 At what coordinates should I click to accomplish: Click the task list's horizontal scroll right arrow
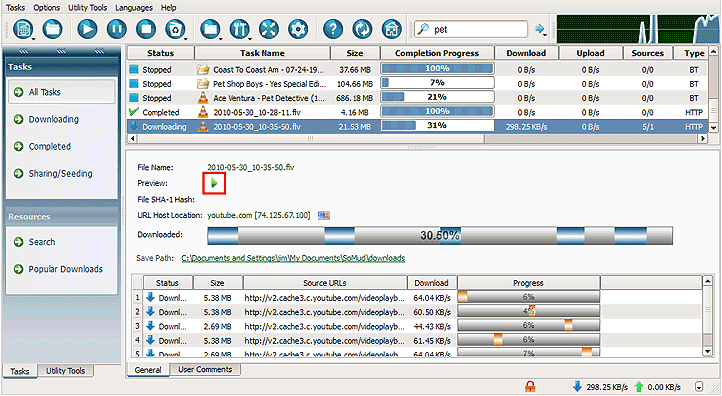coord(702,138)
